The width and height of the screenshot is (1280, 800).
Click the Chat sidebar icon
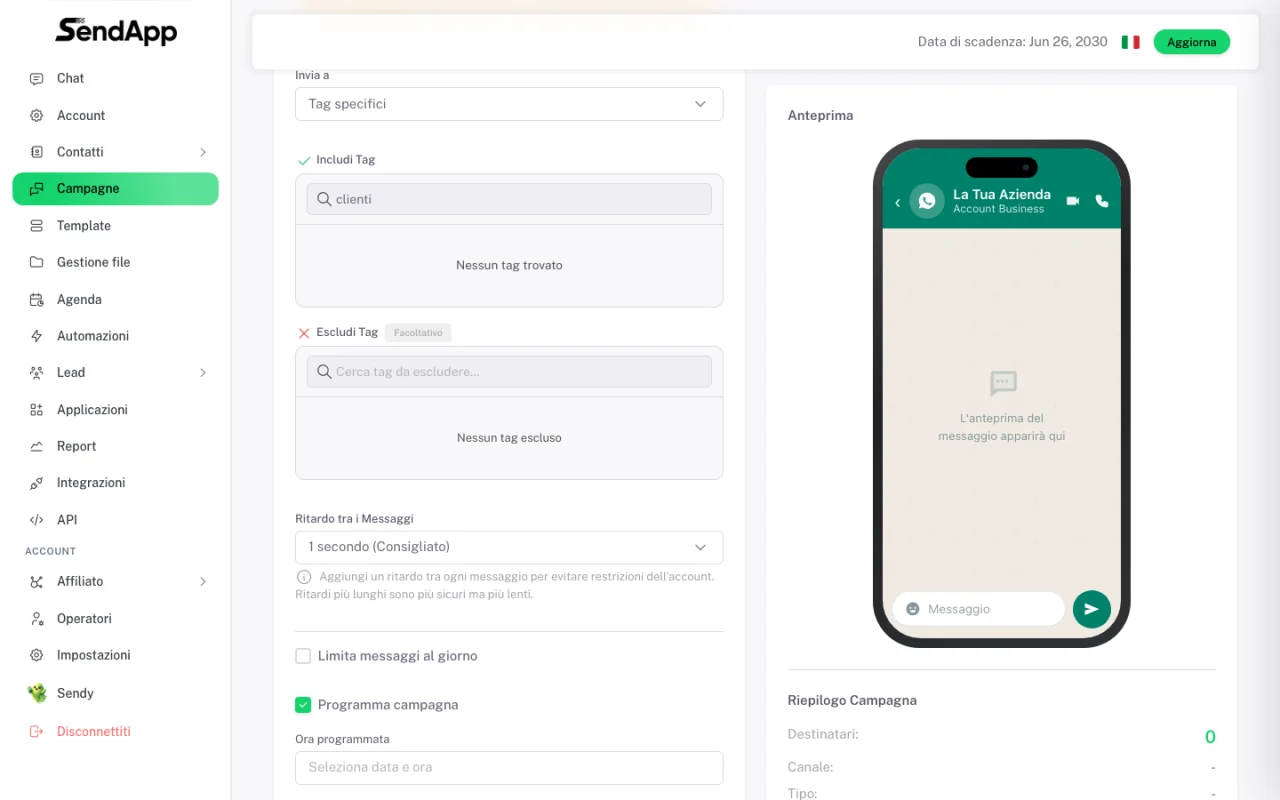[x=37, y=78]
